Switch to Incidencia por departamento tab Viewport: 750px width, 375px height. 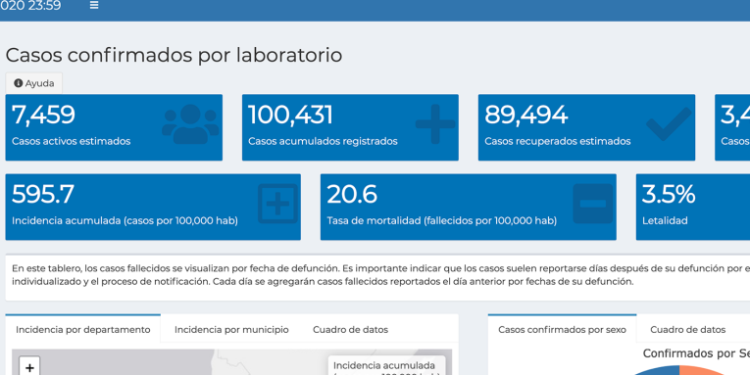(83, 329)
